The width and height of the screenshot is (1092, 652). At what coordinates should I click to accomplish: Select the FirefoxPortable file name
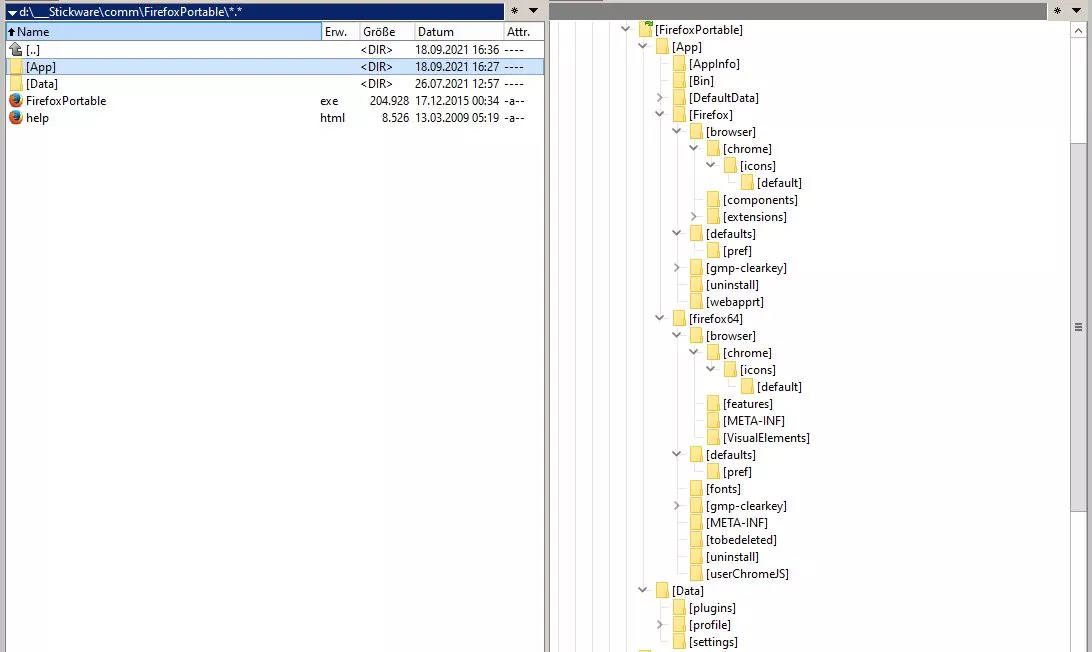(x=66, y=100)
